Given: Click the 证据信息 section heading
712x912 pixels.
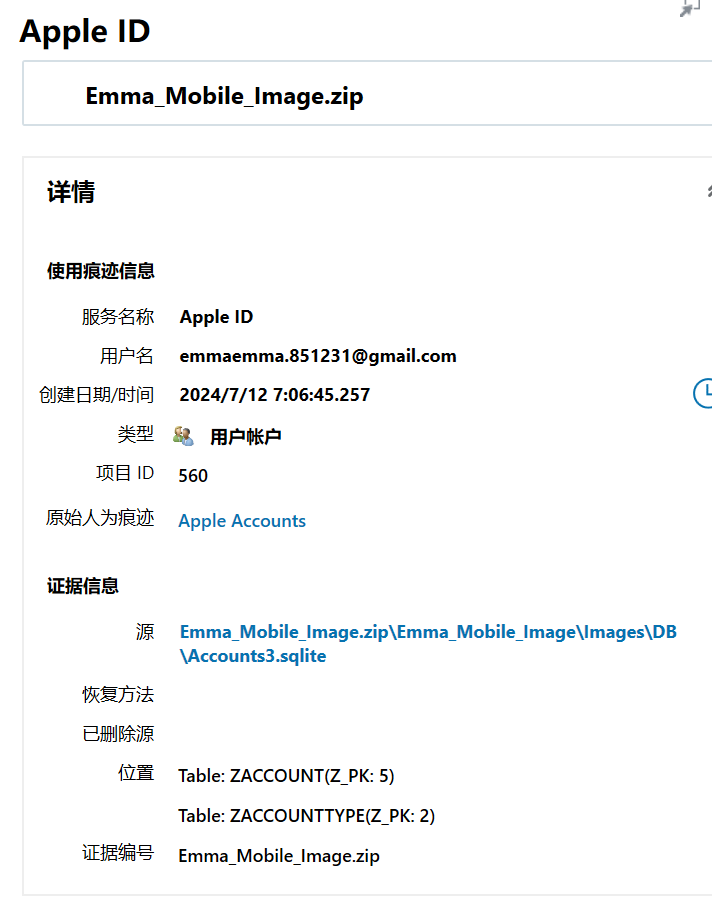Looking at the screenshot, I should [83, 585].
